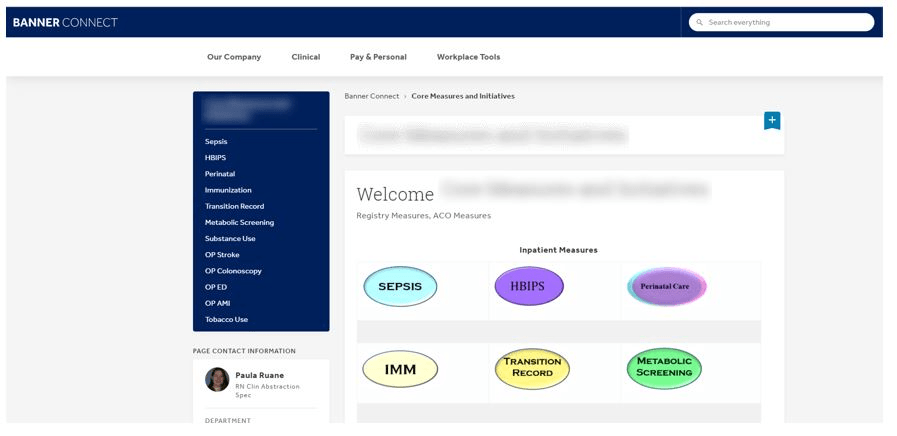Click the Transition Record oval icon
Image resolution: width=897 pixels, height=436 pixels.
point(533,368)
